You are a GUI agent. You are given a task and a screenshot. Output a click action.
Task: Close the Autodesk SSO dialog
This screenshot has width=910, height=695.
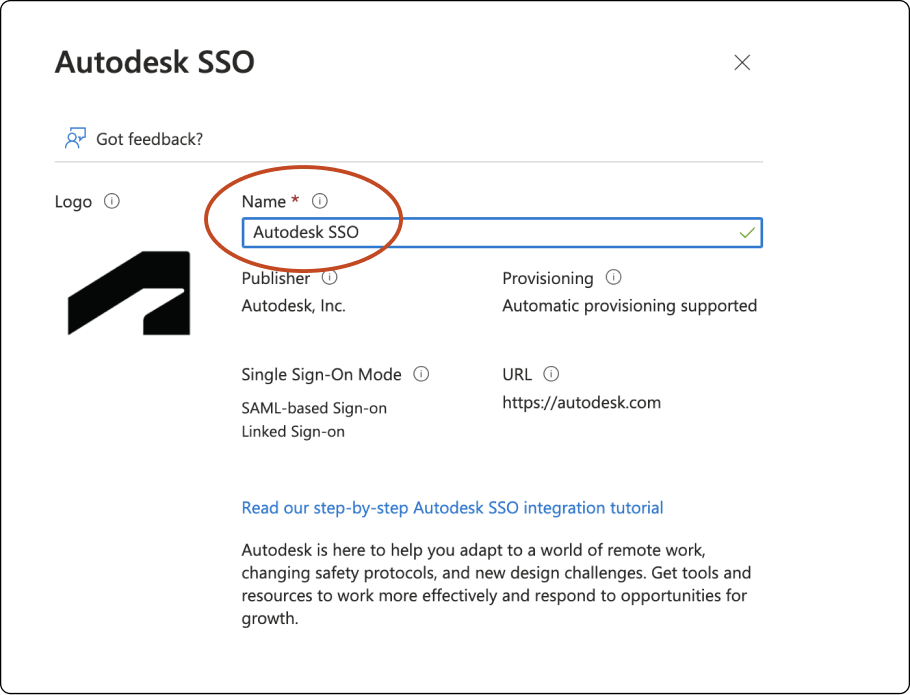click(742, 62)
